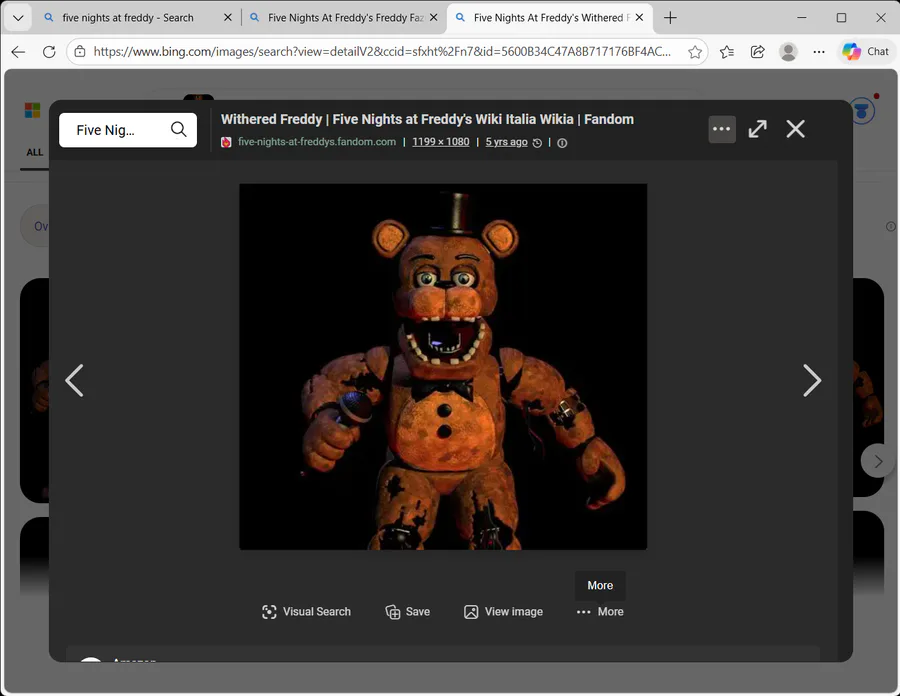Viewport: 900px width, 696px height.
Task: Open the Rewards icon in background page
Action: pyautogui.click(x=862, y=111)
